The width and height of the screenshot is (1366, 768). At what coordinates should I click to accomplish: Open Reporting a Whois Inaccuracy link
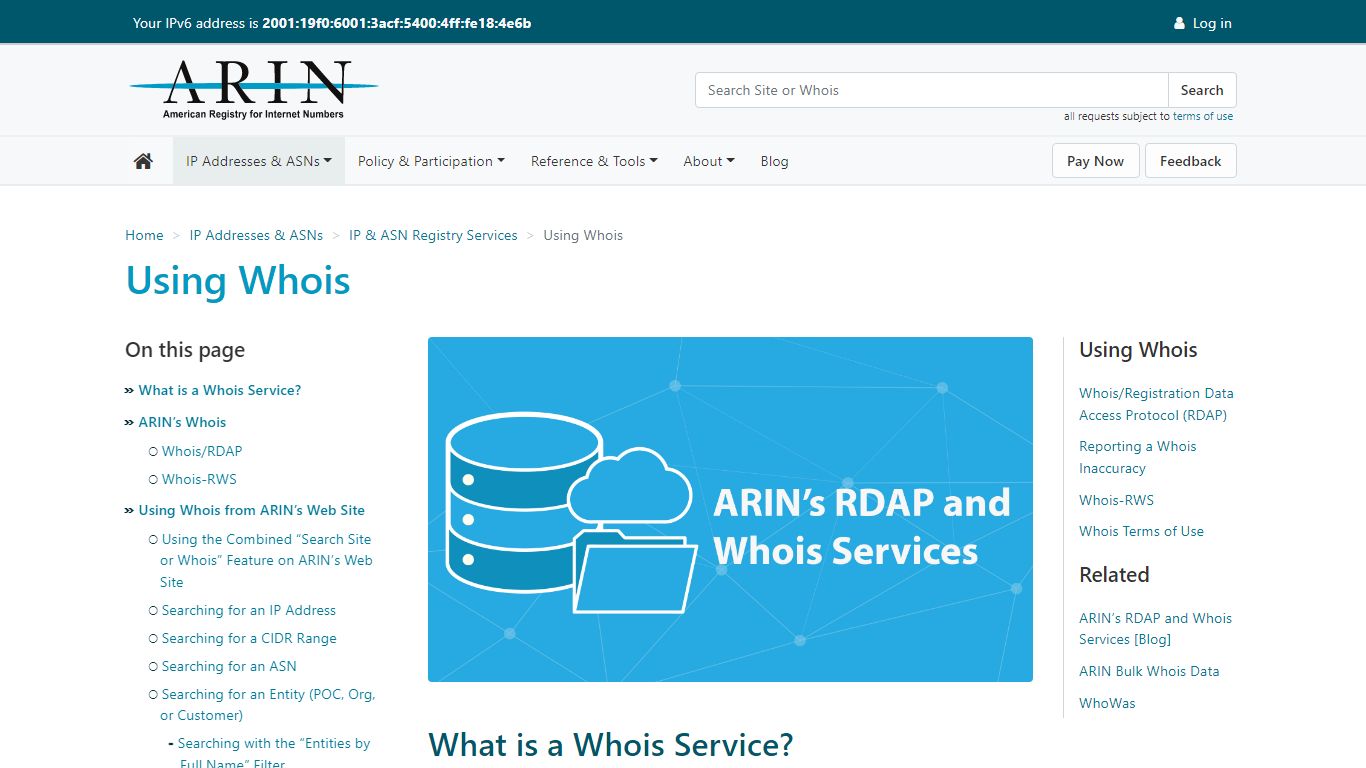pos(1138,457)
